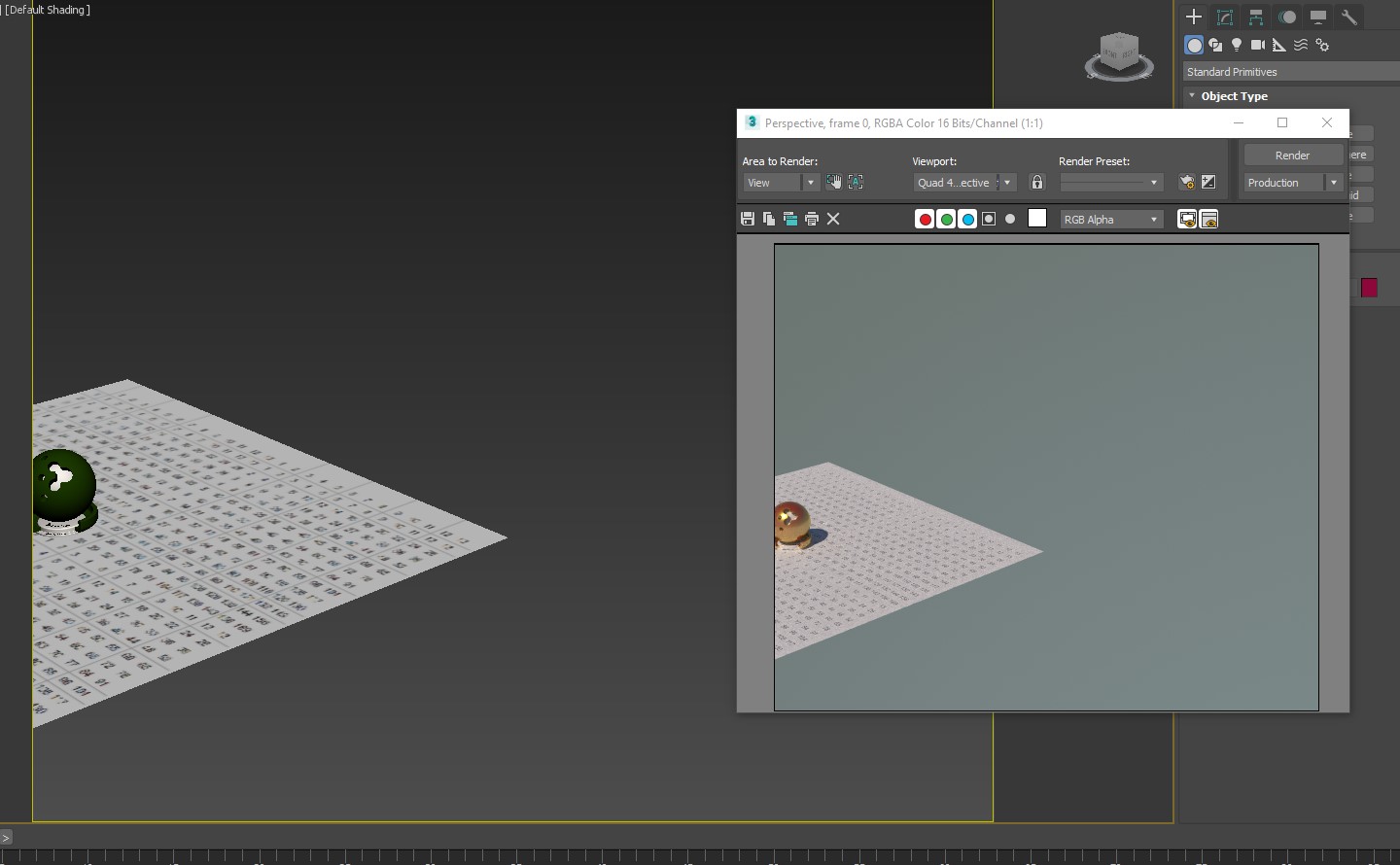Select the Space Warps wave icon

1301,45
